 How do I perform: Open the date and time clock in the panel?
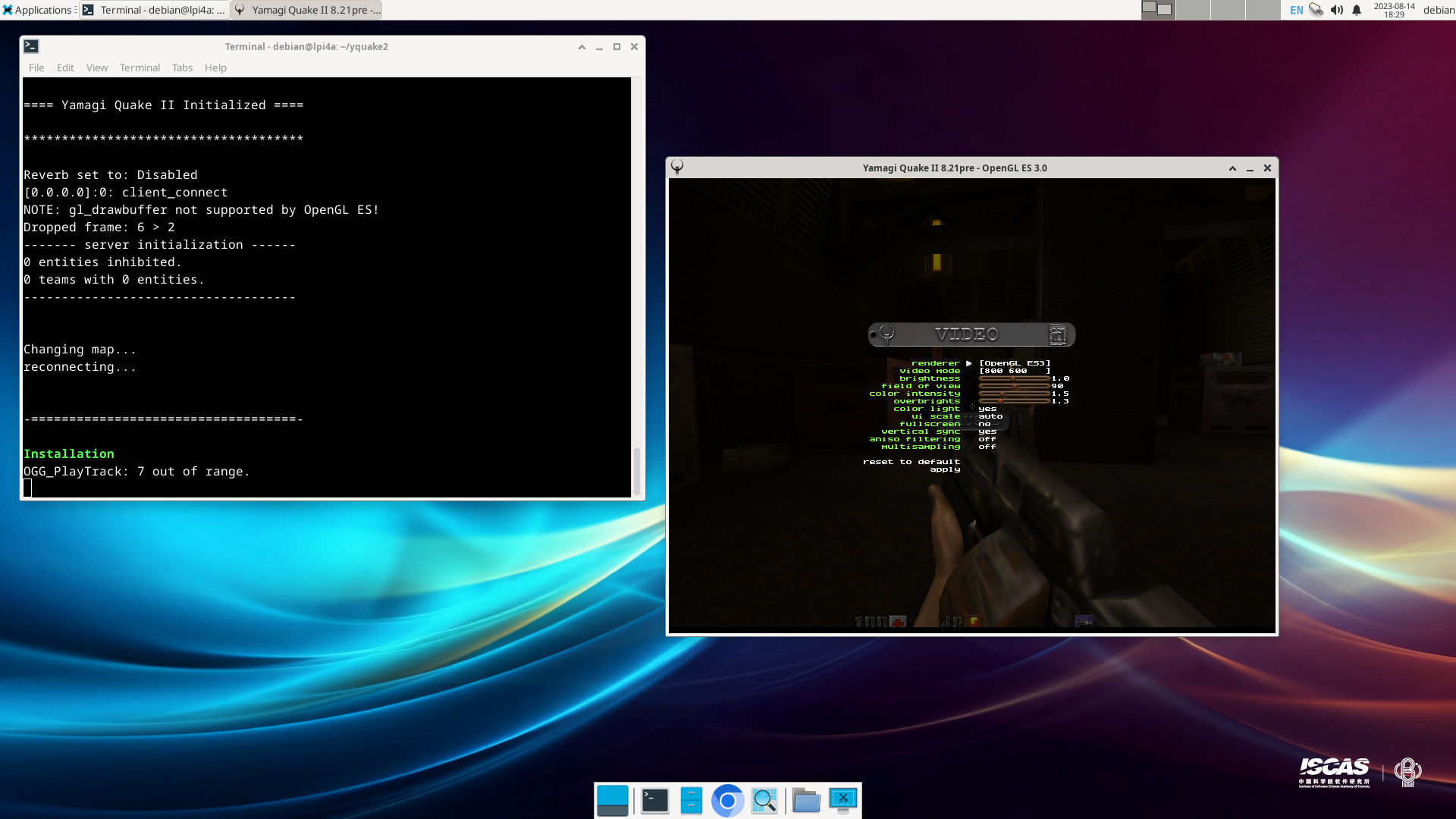tap(1394, 10)
